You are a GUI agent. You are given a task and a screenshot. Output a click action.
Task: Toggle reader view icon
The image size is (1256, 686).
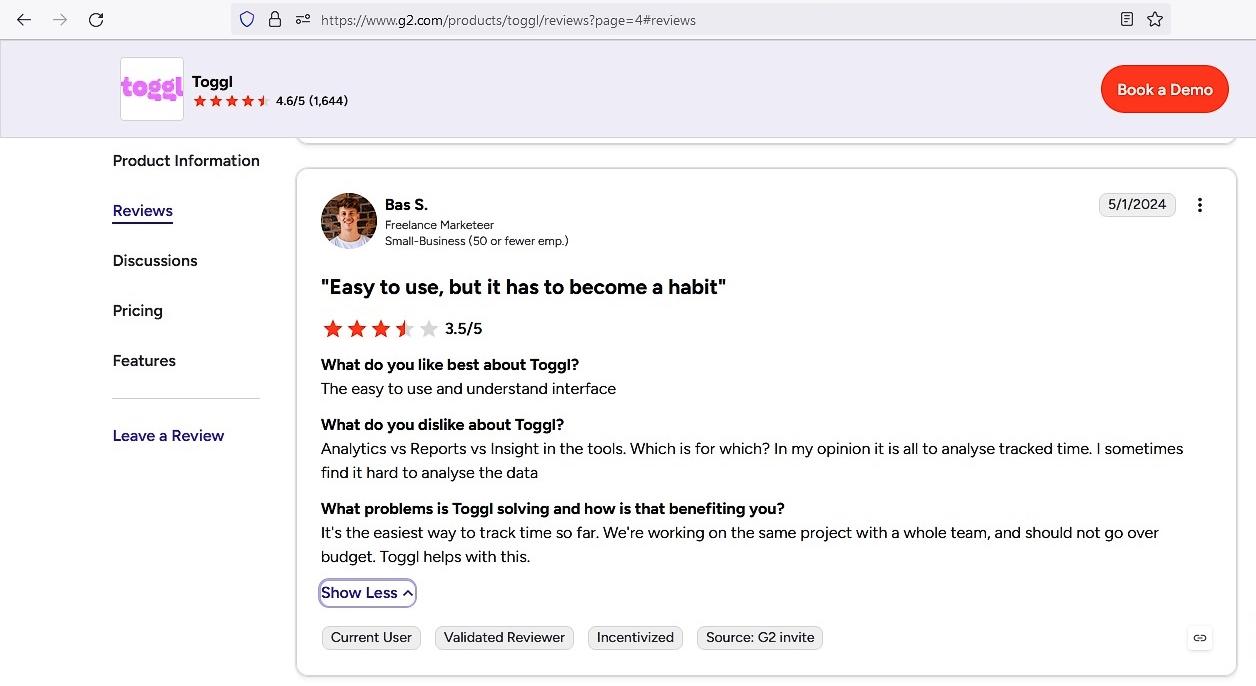coord(1127,19)
